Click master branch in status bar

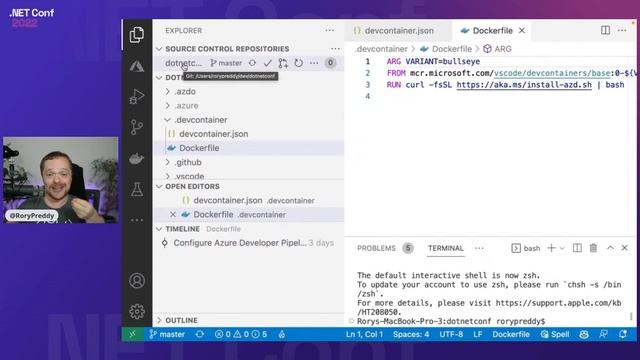coord(167,334)
